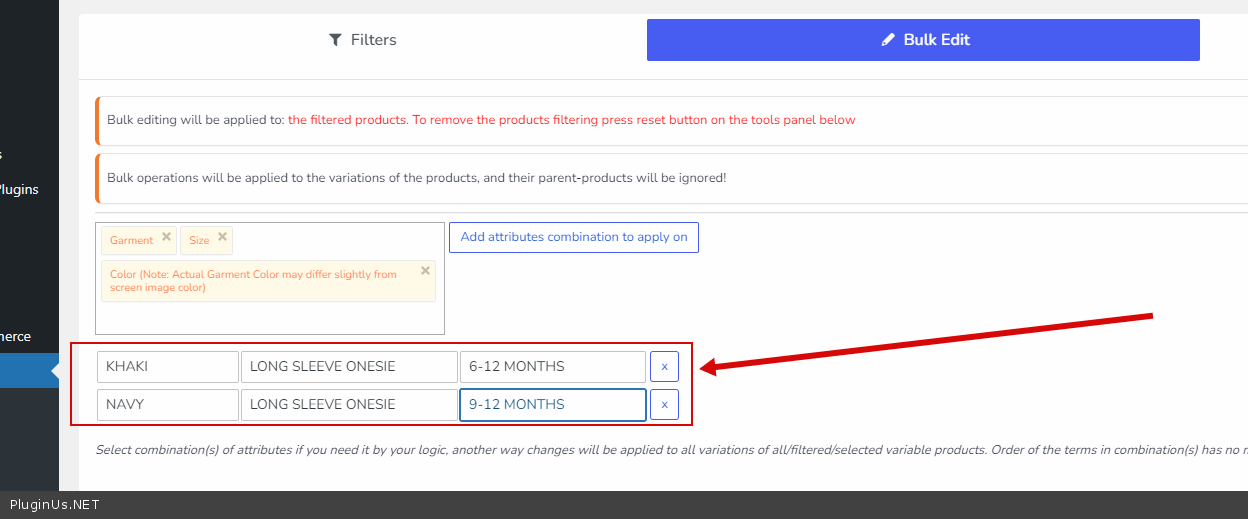Click empty area of attributes multi-select box
The height and width of the screenshot is (519, 1248).
[270, 318]
